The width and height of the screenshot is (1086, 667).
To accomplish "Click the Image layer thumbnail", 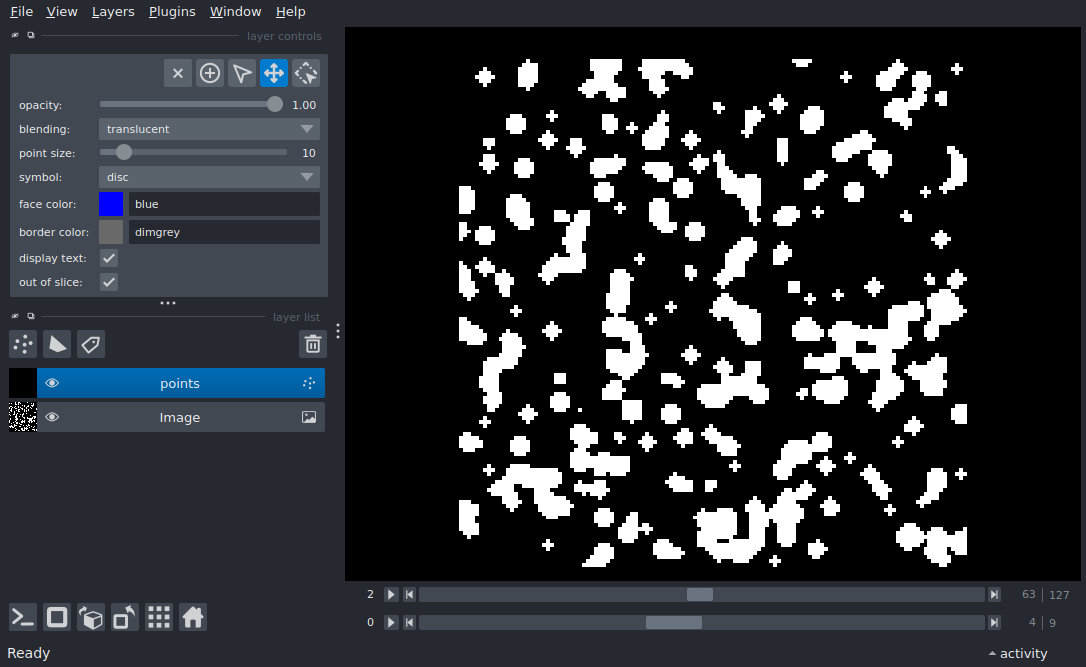I will click(23, 417).
